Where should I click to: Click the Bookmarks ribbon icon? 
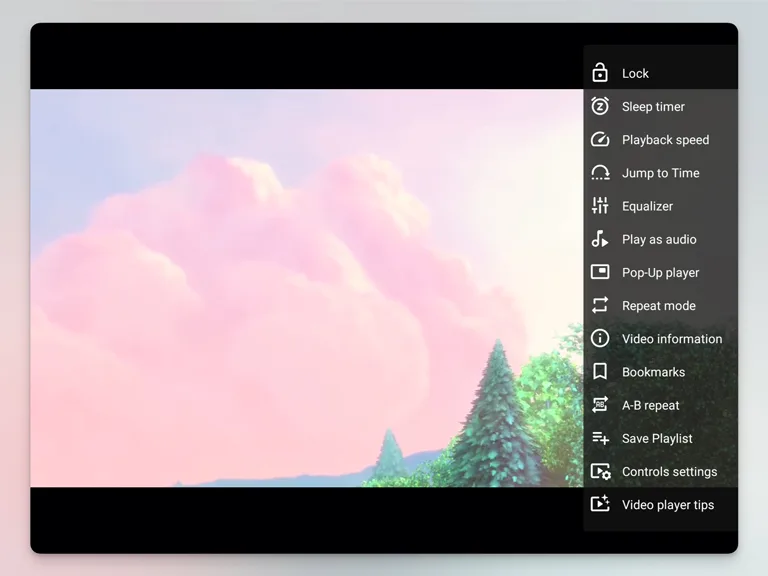[600, 371]
